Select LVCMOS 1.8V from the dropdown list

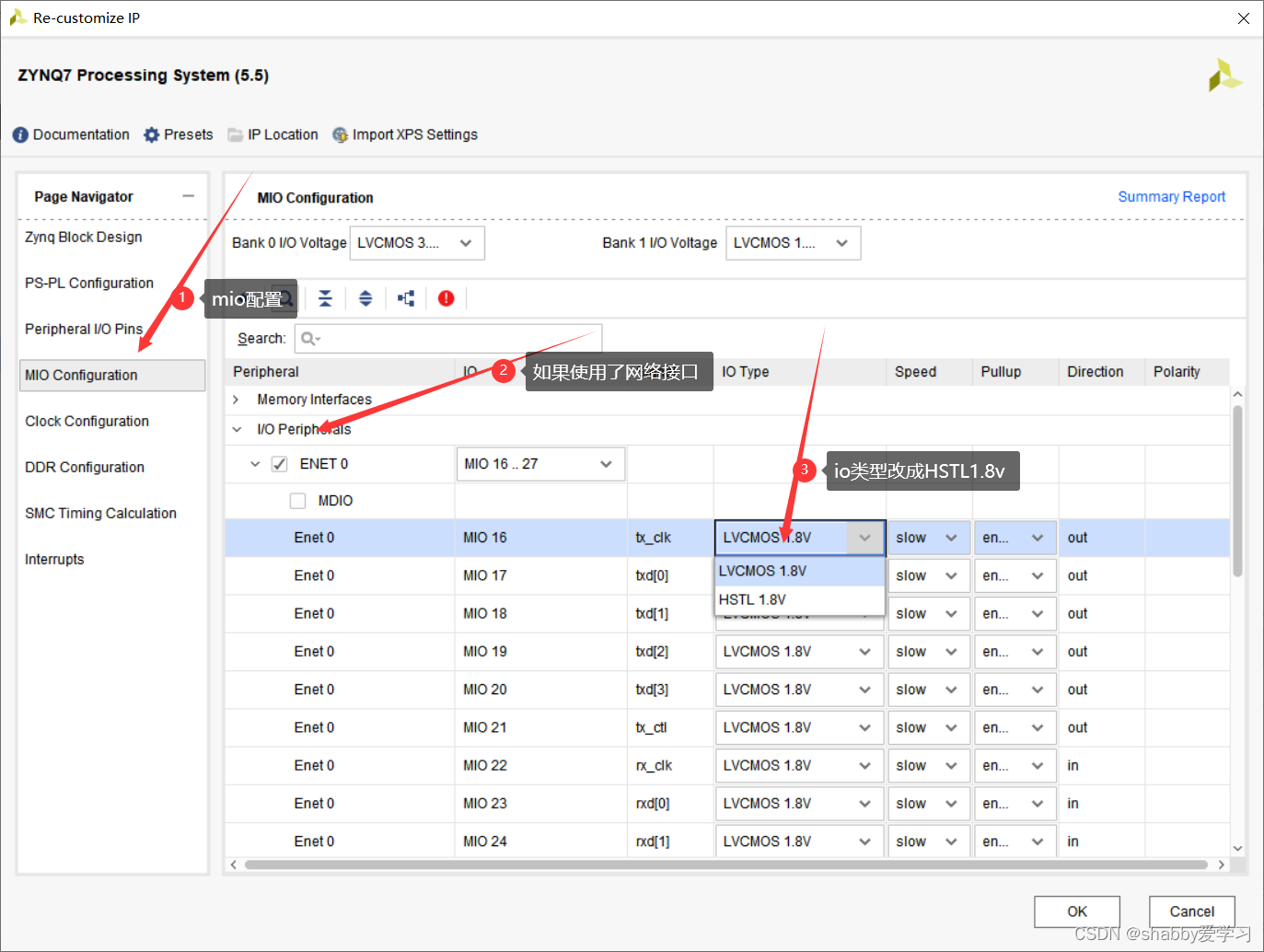pyautogui.click(x=799, y=571)
